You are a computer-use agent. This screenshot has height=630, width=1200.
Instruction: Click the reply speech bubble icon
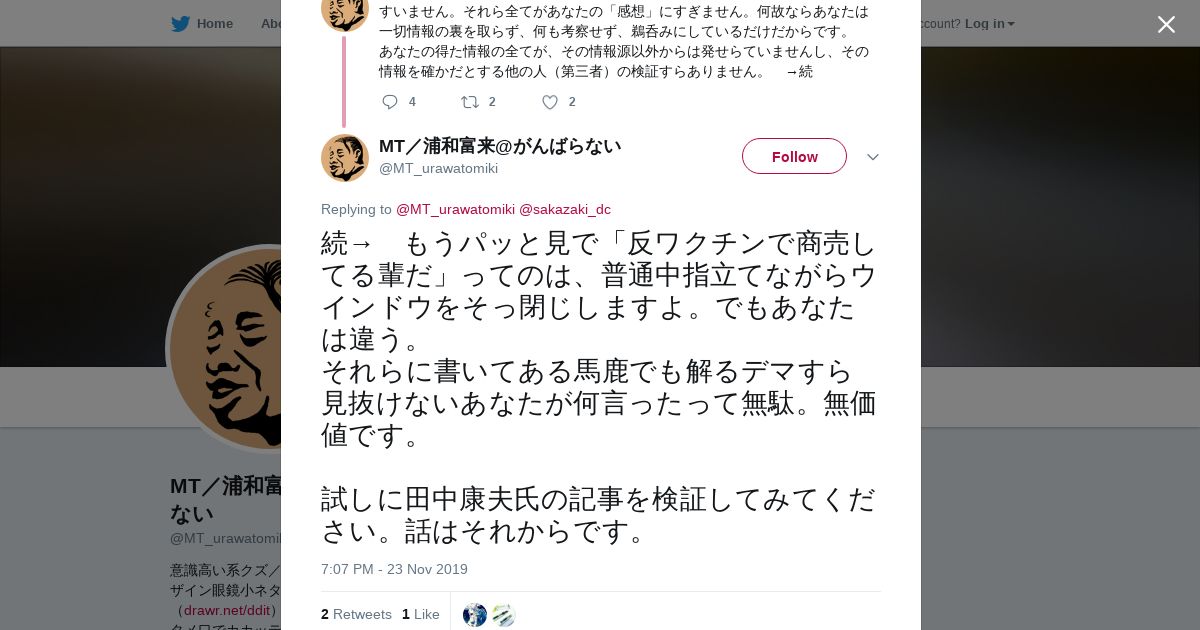coord(390,102)
